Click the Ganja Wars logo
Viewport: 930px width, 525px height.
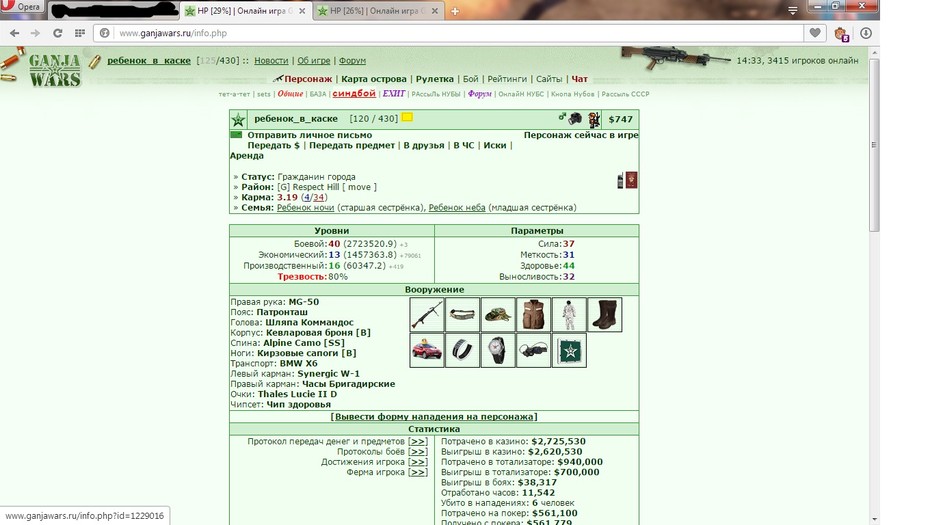(x=55, y=70)
